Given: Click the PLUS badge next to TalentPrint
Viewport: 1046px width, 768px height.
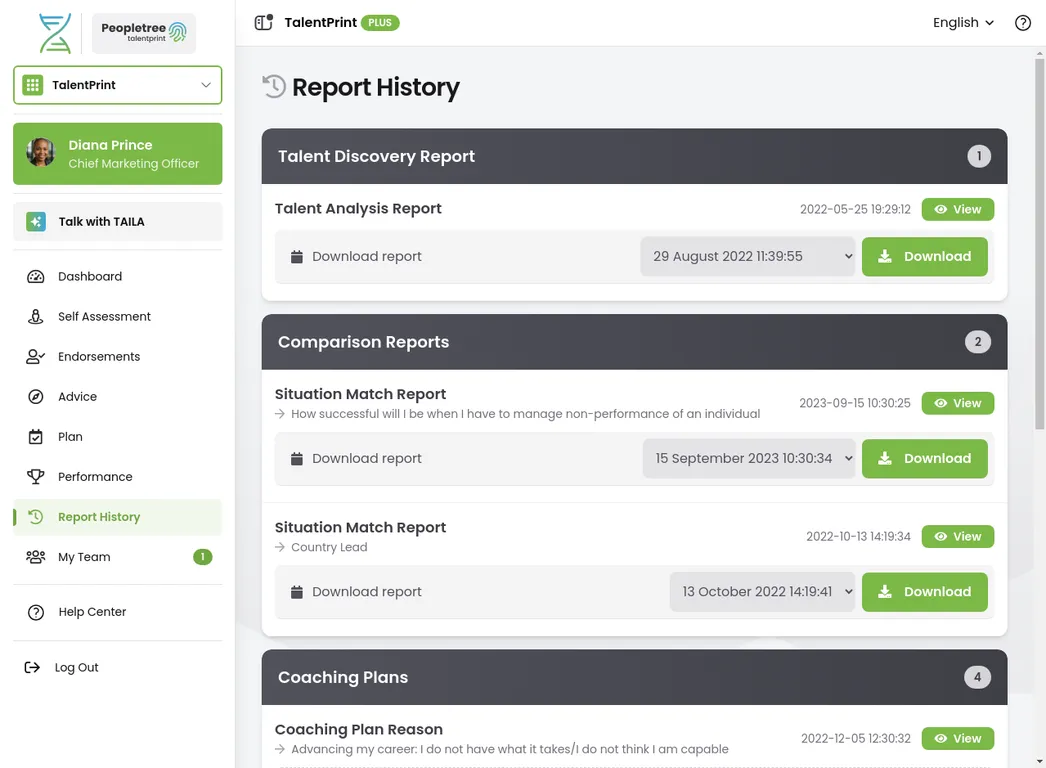Looking at the screenshot, I should click(380, 23).
